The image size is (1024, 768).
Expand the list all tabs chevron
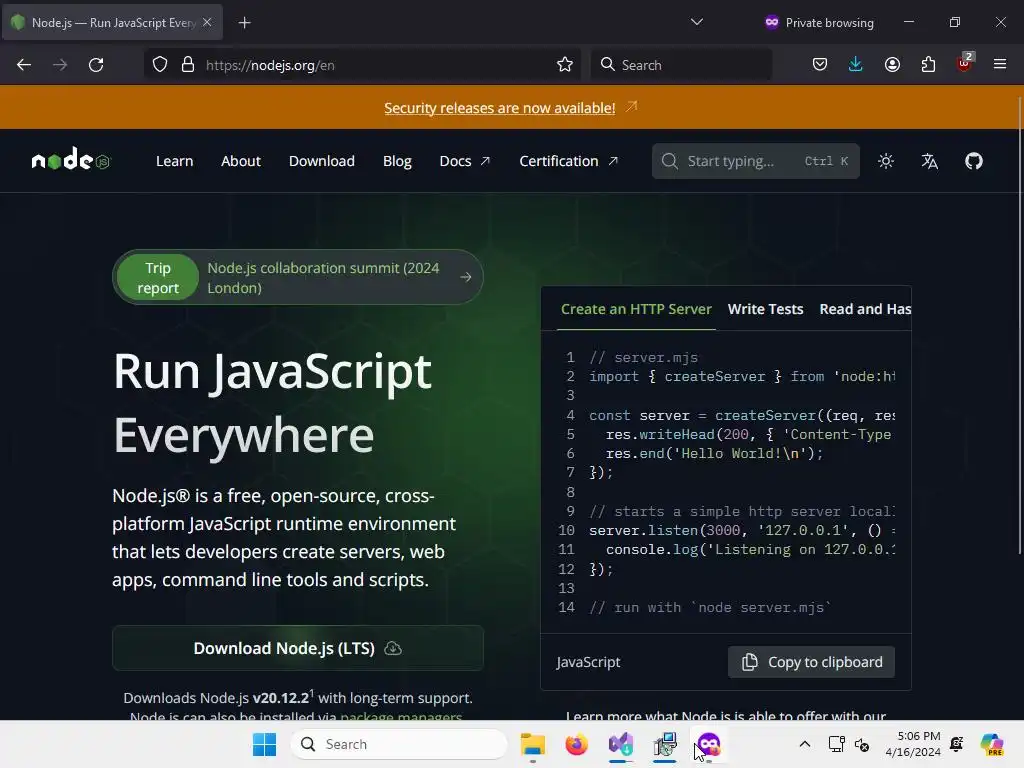pos(697,22)
